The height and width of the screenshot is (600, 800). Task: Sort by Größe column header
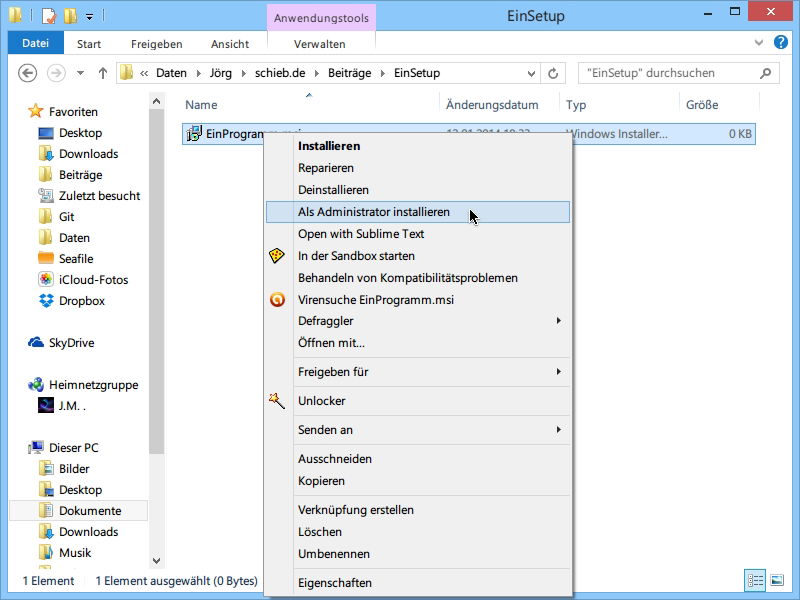(x=719, y=105)
